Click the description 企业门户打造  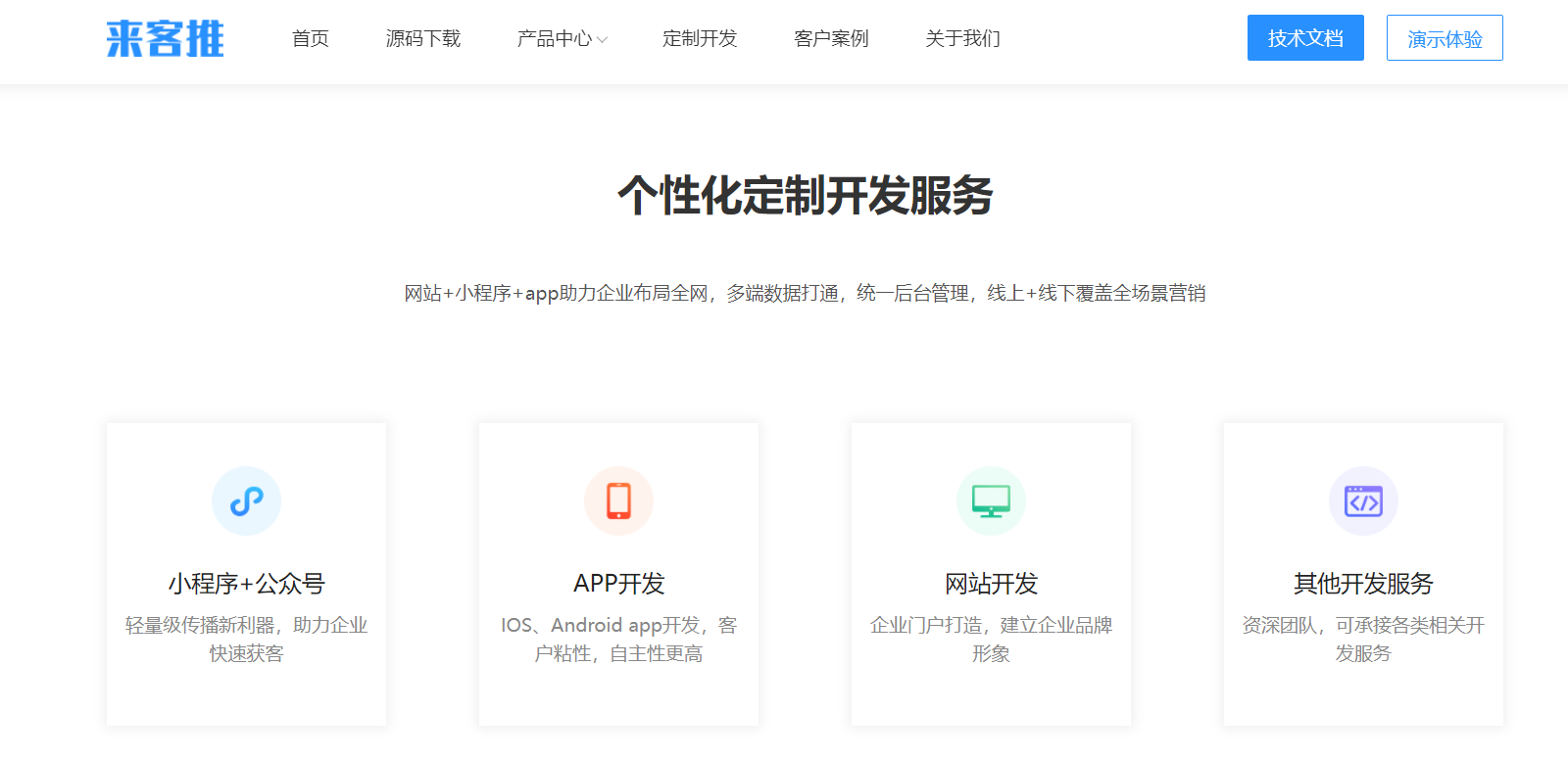pyautogui.click(x=991, y=639)
